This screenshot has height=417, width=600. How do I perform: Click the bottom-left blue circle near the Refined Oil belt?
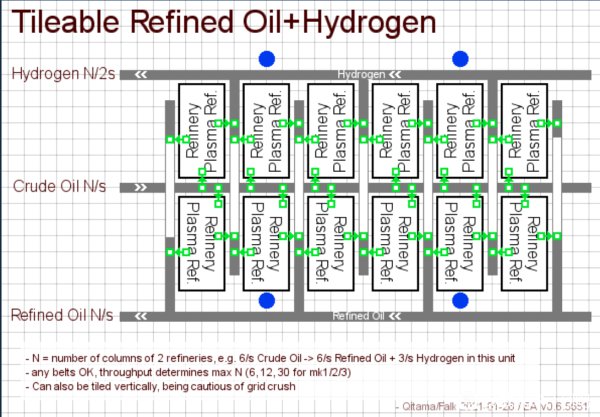tap(266, 300)
